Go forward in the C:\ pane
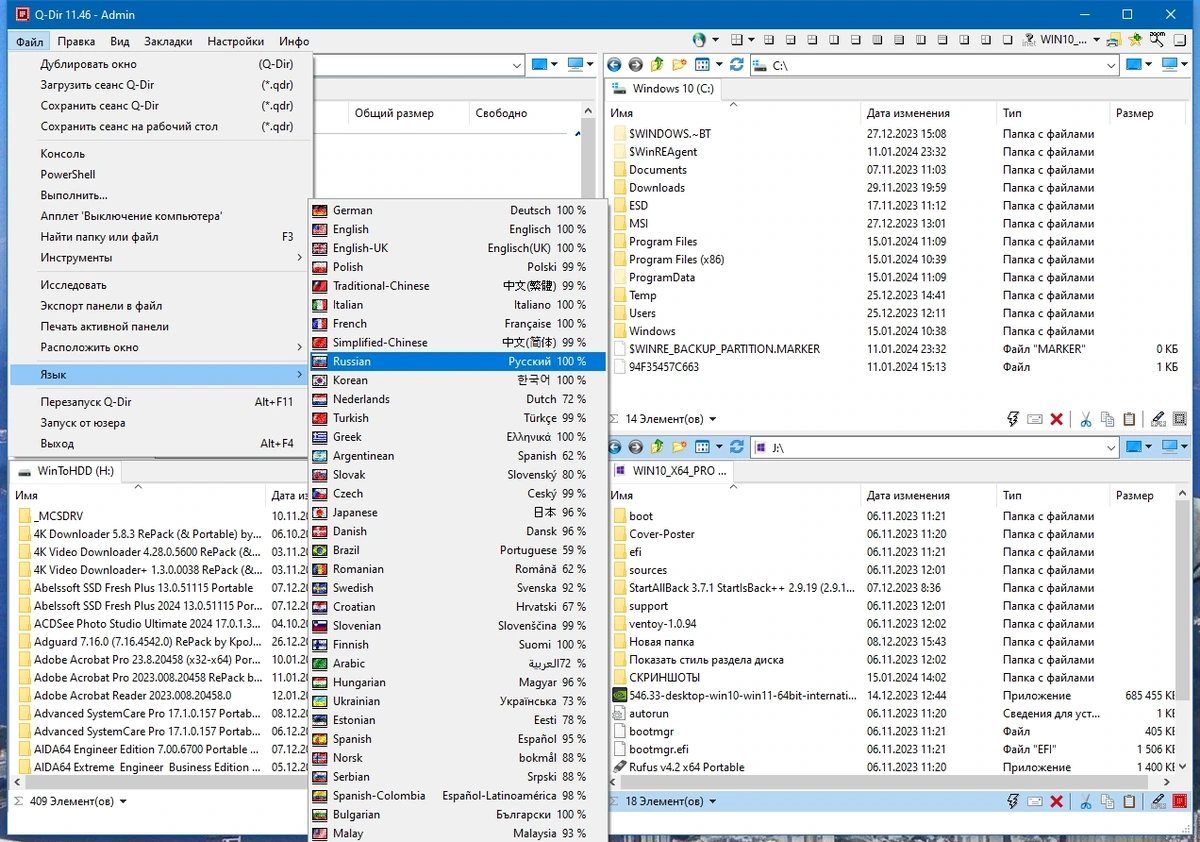 pyautogui.click(x=635, y=65)
